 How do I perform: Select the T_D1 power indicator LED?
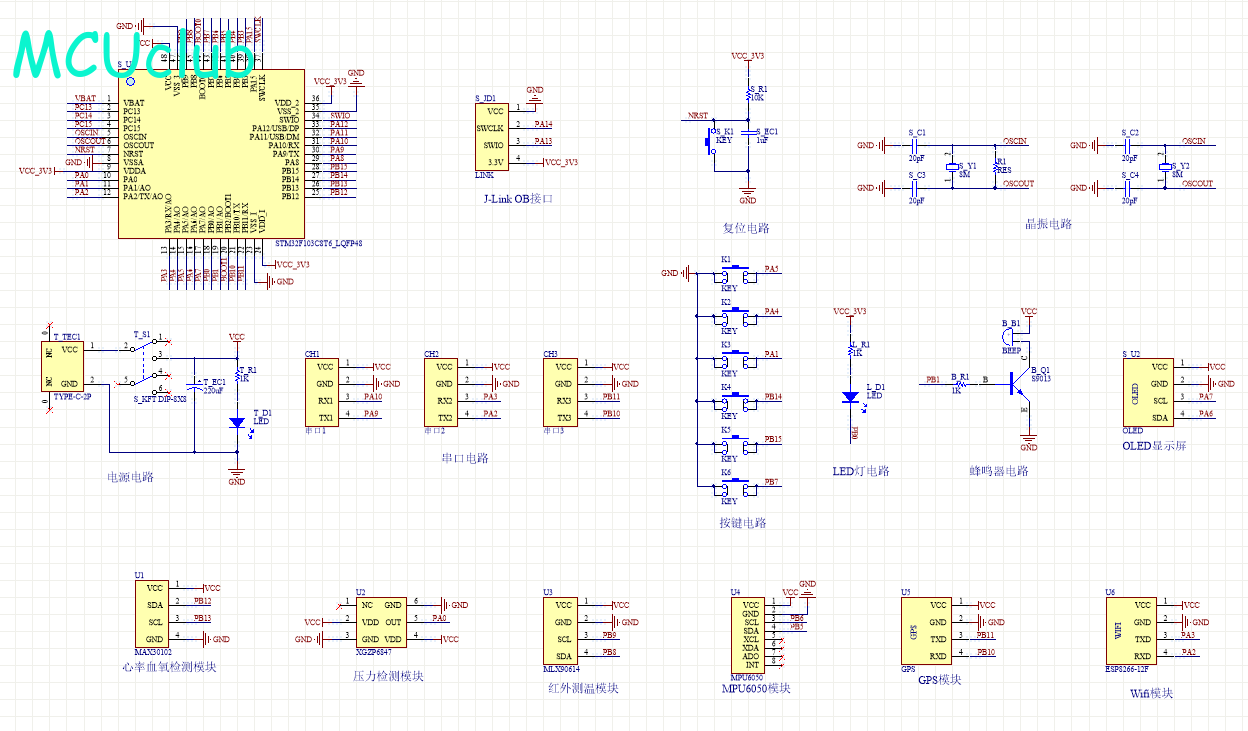pyautogui.click(x=237, y=423)
